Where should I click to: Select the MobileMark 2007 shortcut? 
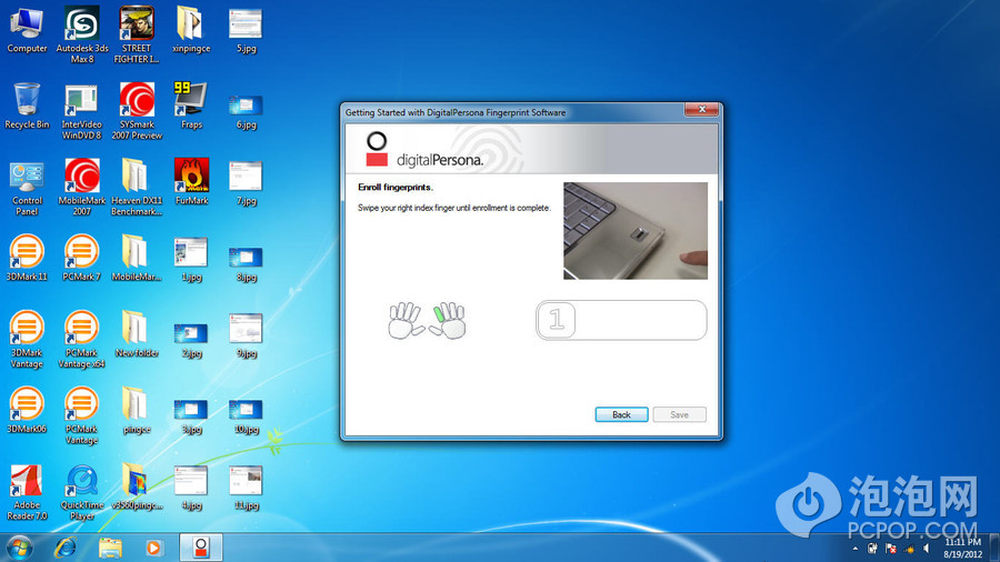[82, 188]
